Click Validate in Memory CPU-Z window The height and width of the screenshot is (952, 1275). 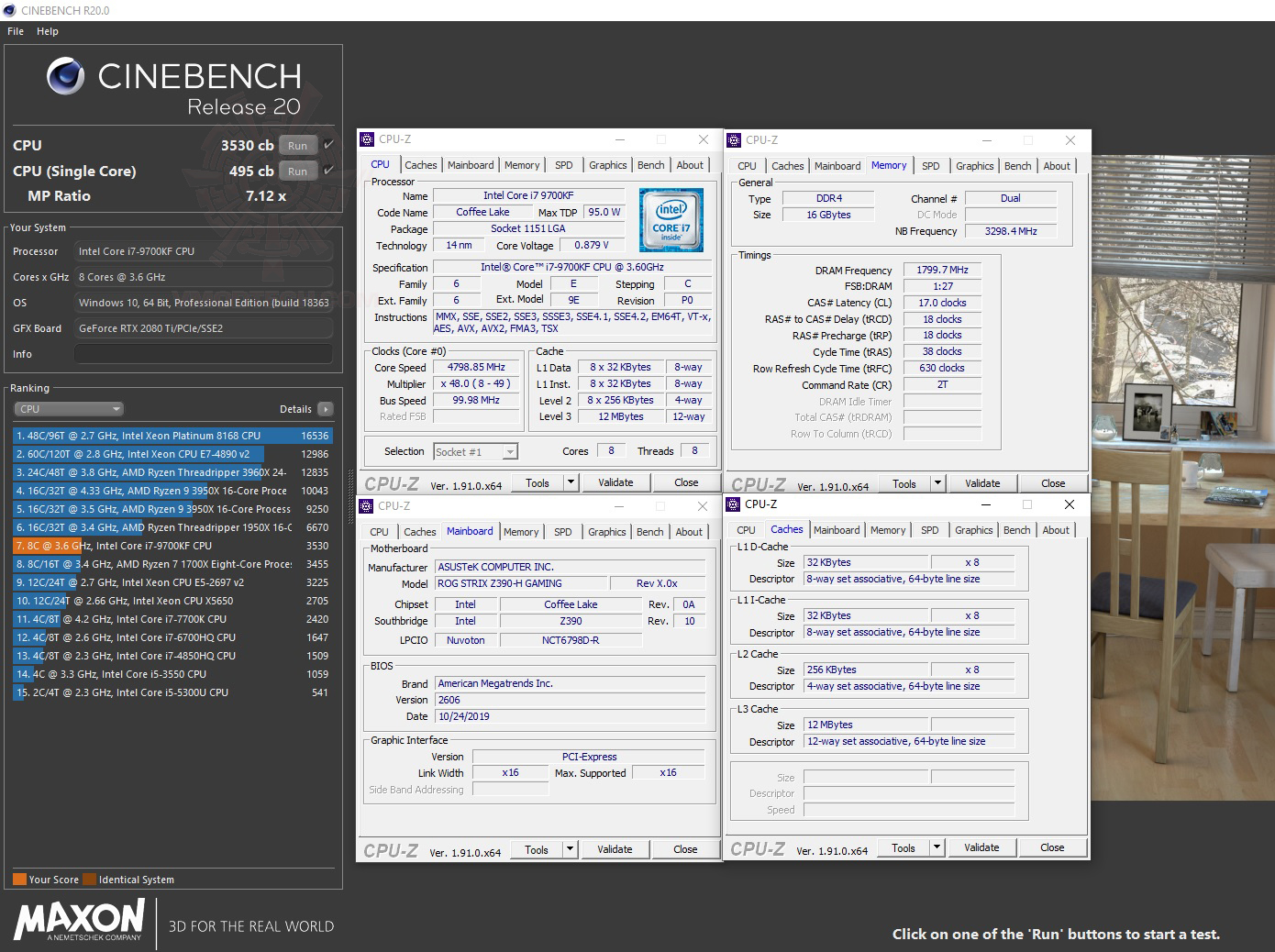982,483
